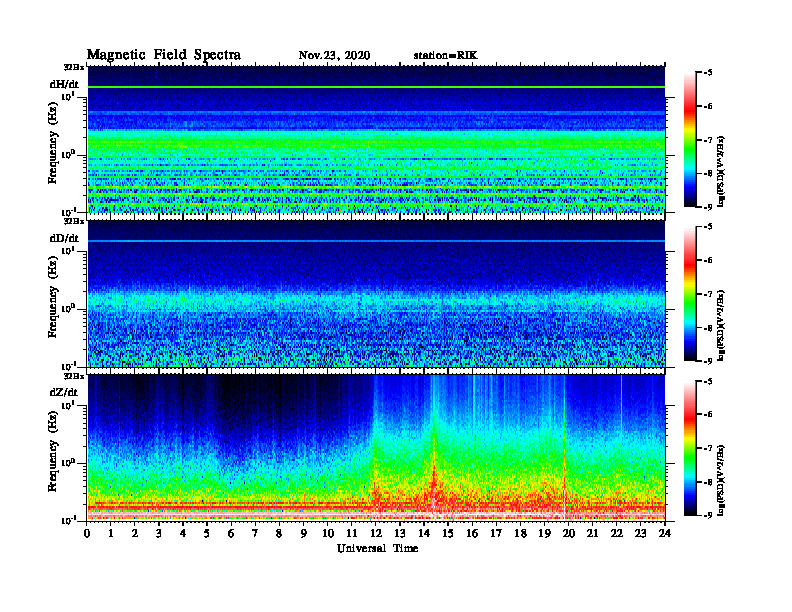Click hour tick label "10" on time axis
The width and height of the screenshot is (792, 612).
tap(328, 533)
